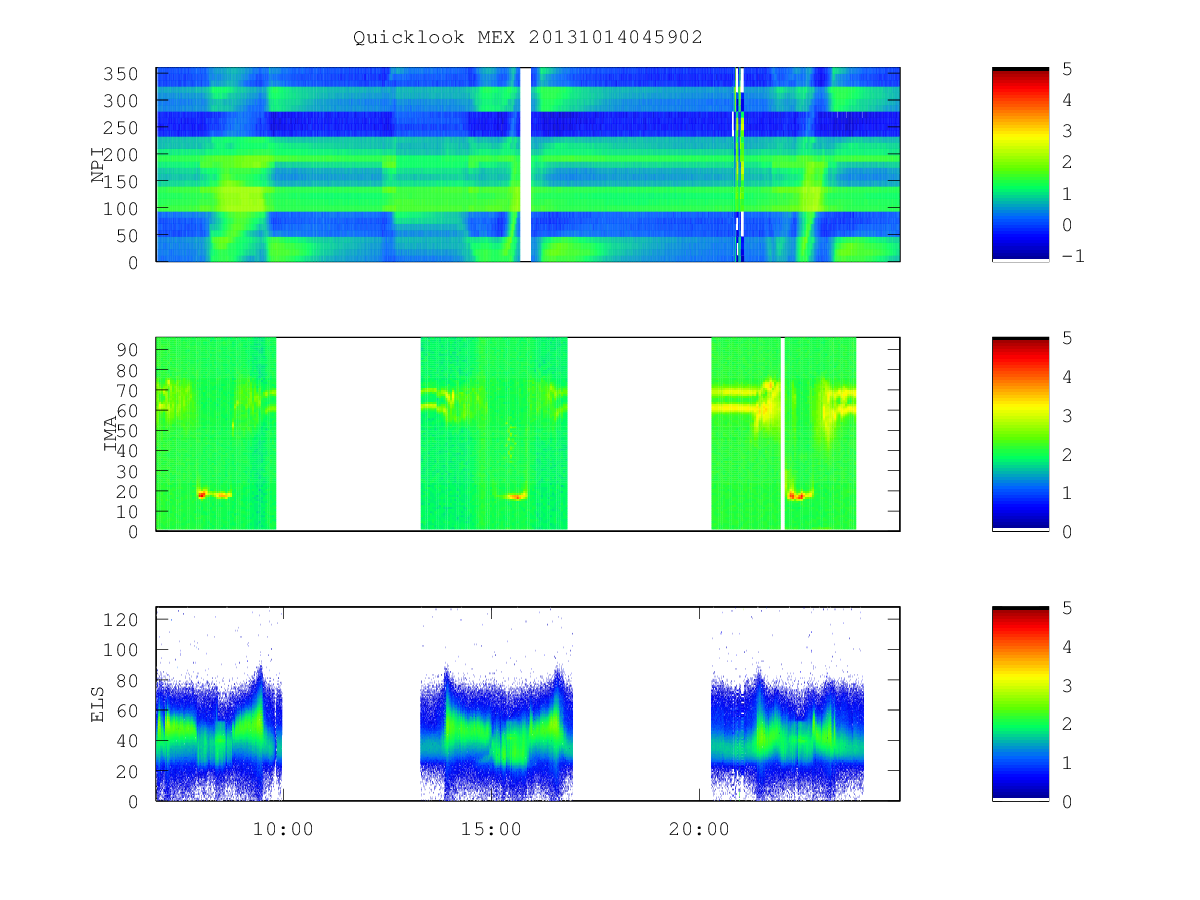Click the title "Quicklook MEX 20131014045902"

[528, 37]
